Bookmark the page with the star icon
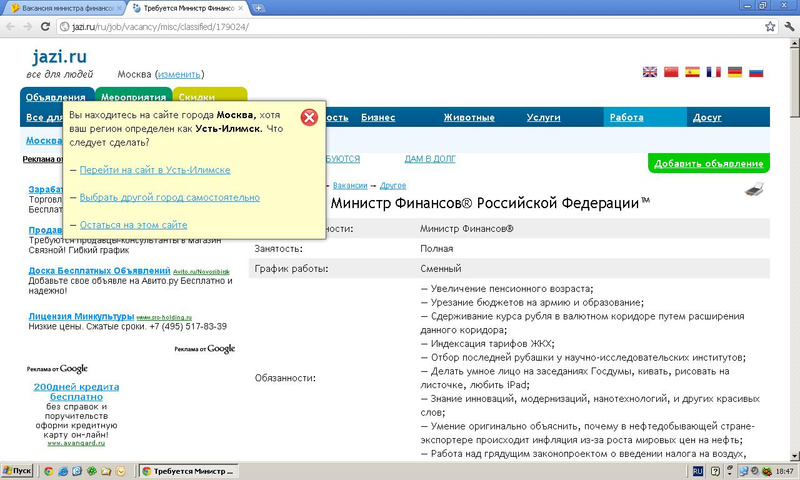800x480 pixels. coord(770,27)
